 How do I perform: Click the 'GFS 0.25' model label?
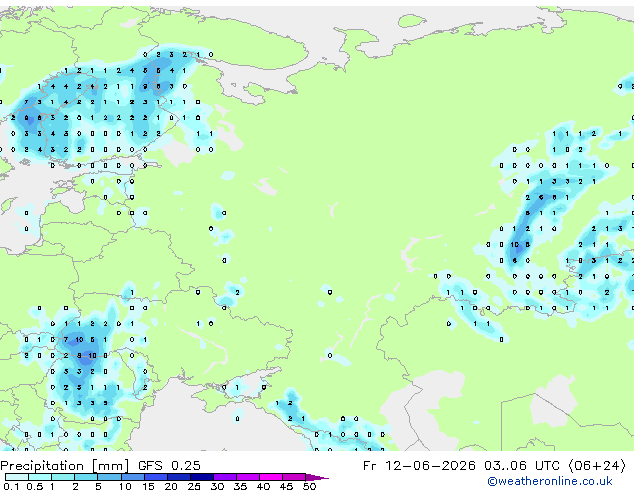click(169, 466)
